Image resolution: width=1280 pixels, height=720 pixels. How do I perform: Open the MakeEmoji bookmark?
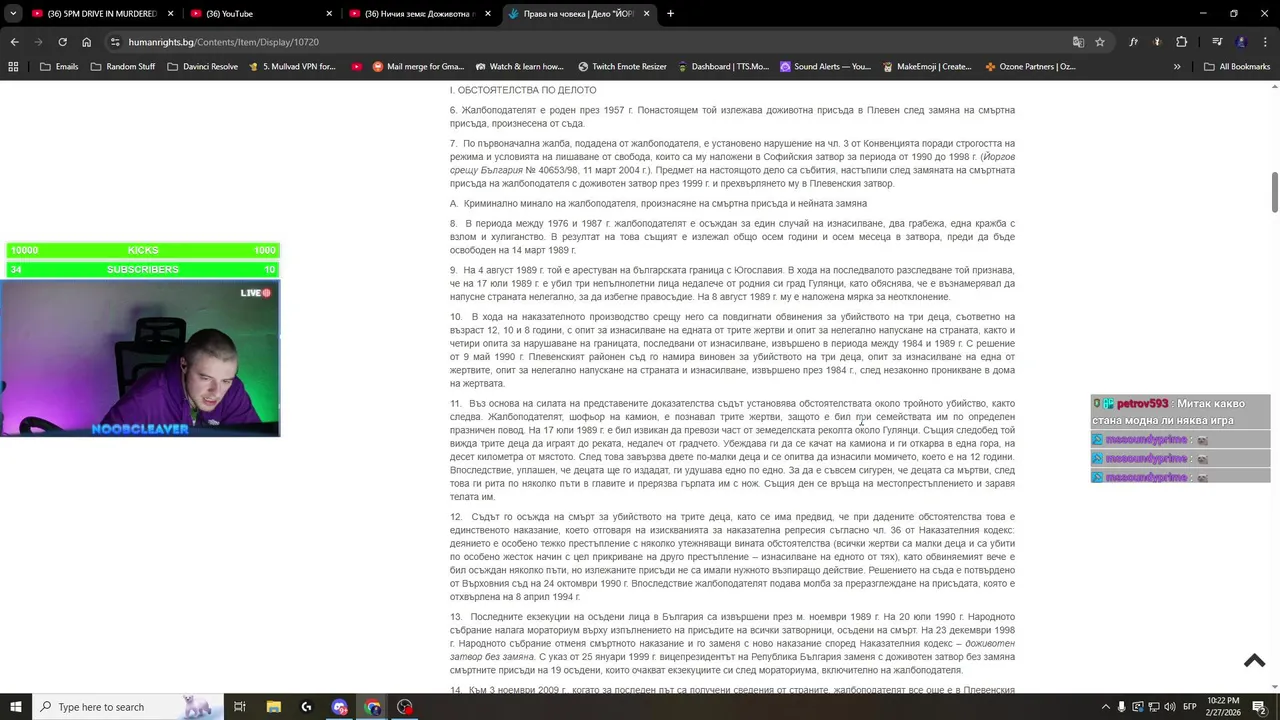point(927,67)
